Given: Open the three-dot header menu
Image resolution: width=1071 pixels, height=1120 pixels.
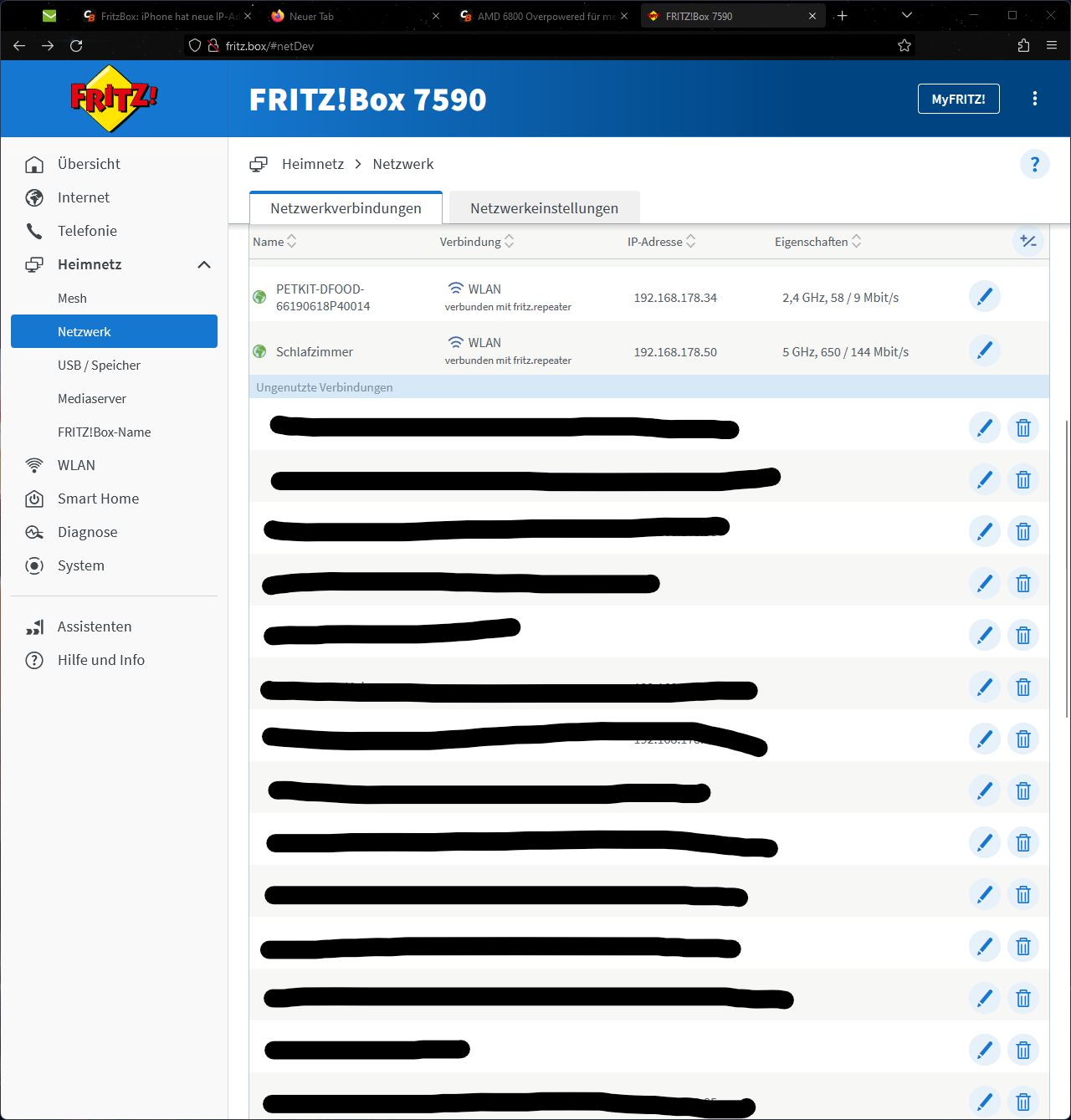Looking at the screenshot, I should [x=1035, y=99].
